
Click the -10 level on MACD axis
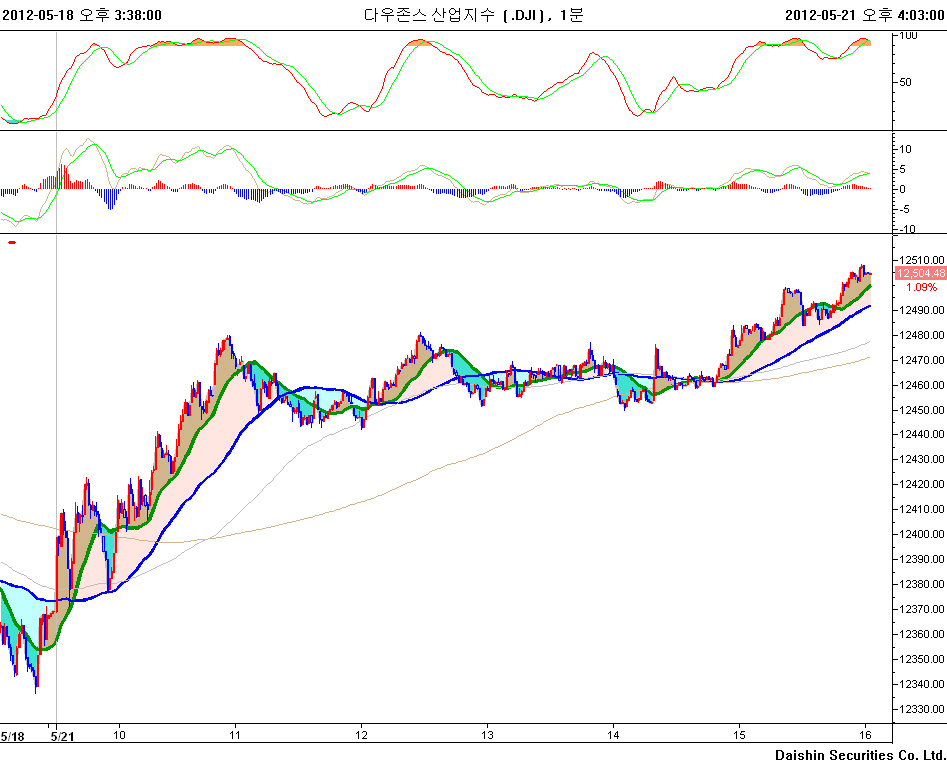(907, 229)
